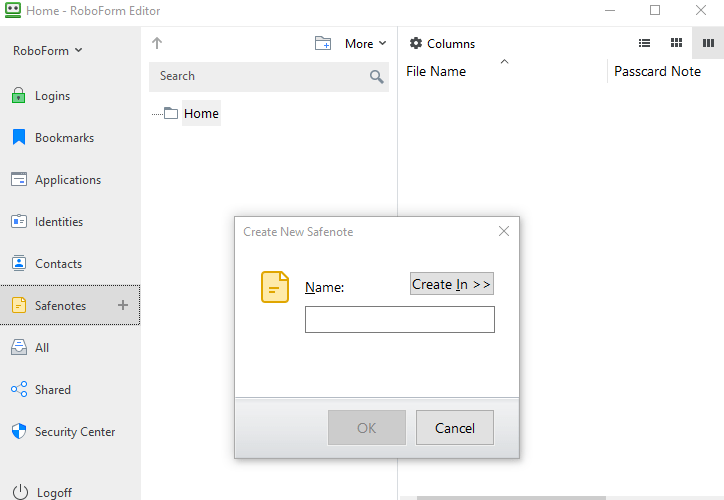Viewport: 724px width, 500px height.
Task: Click the new folder icon
Action: point(323,44)
